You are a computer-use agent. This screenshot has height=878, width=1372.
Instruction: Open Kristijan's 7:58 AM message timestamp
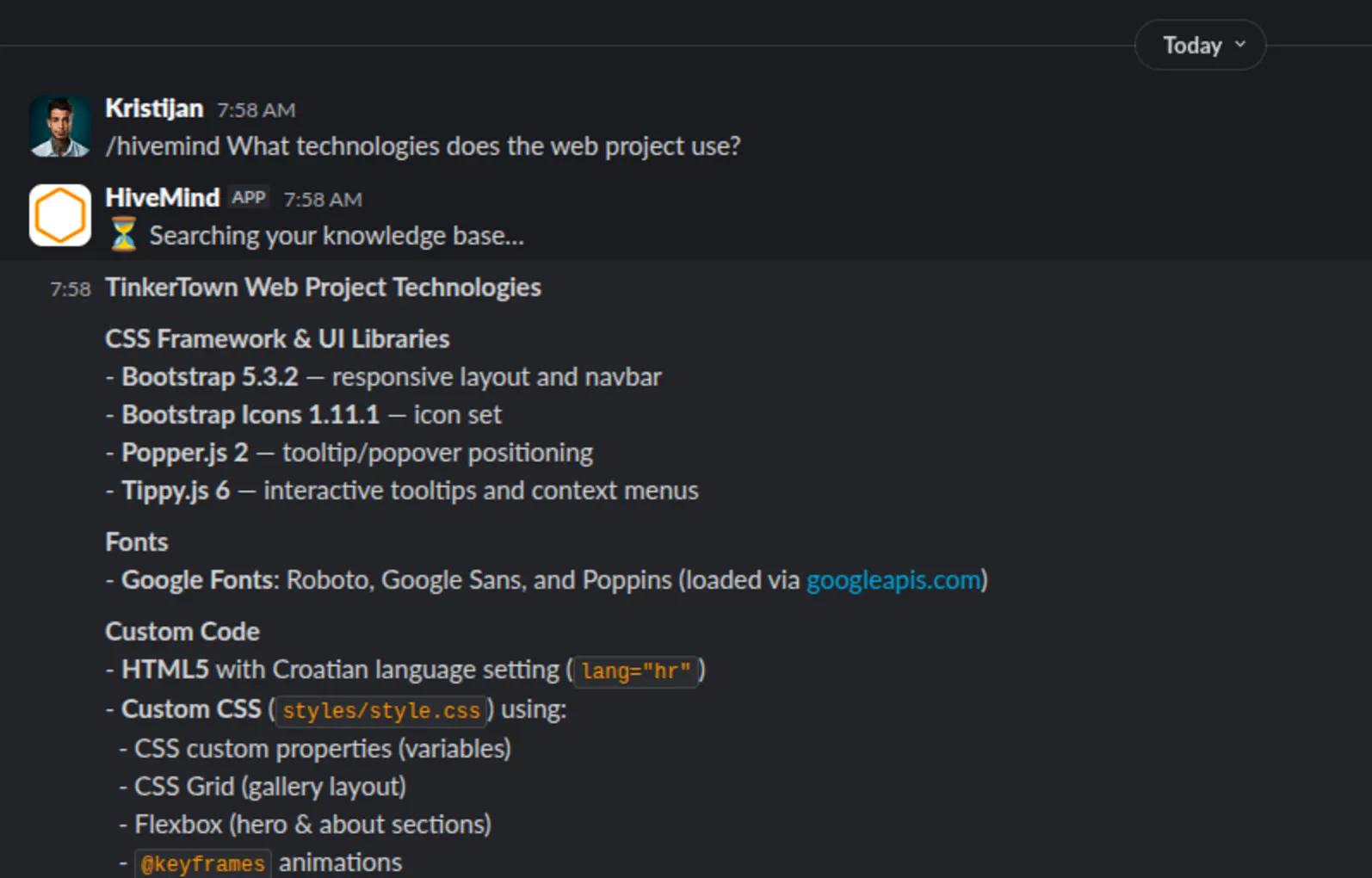coord(256,110)
